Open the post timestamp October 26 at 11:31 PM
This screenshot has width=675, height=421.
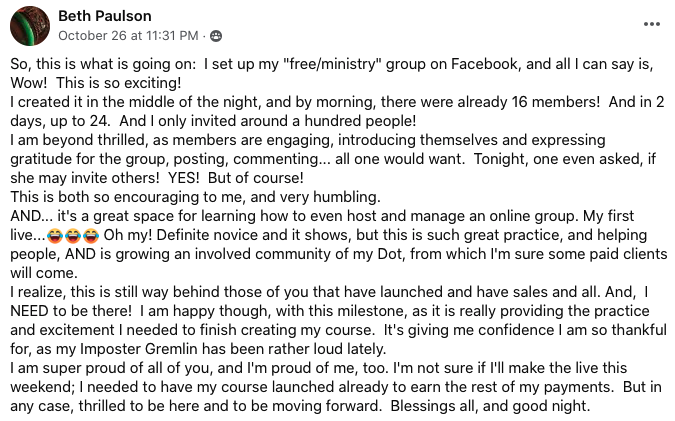point(128,36)
